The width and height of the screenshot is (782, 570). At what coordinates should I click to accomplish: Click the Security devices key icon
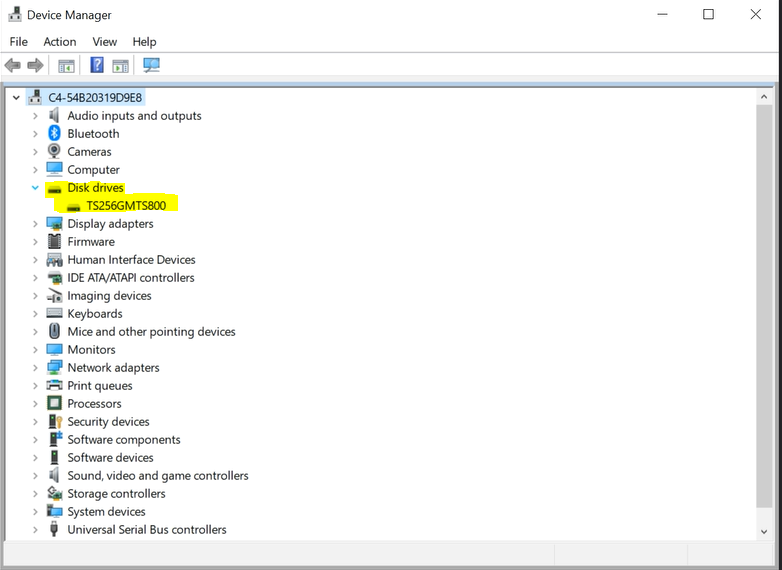55,421
